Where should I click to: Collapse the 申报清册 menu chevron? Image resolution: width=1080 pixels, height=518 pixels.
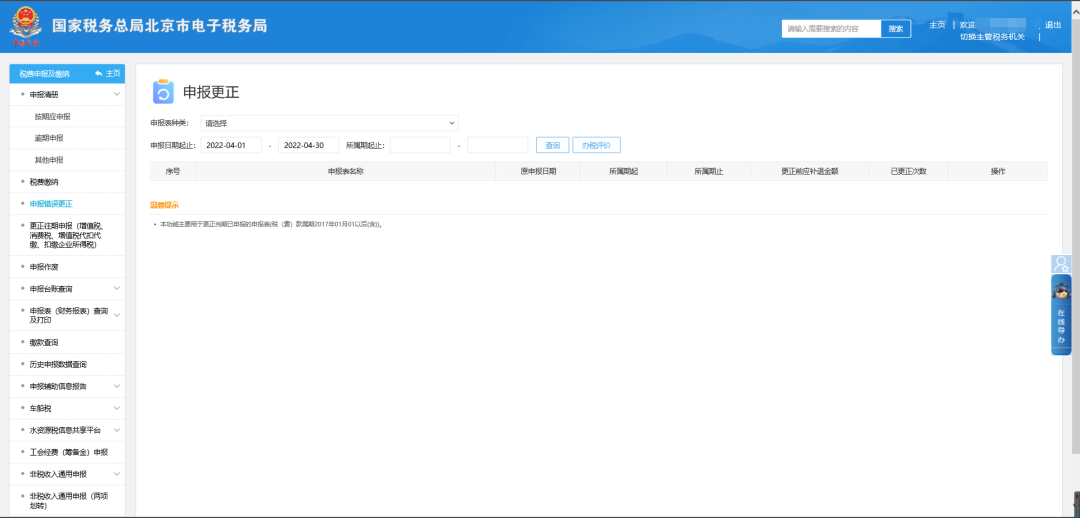(x=116, y=94)
